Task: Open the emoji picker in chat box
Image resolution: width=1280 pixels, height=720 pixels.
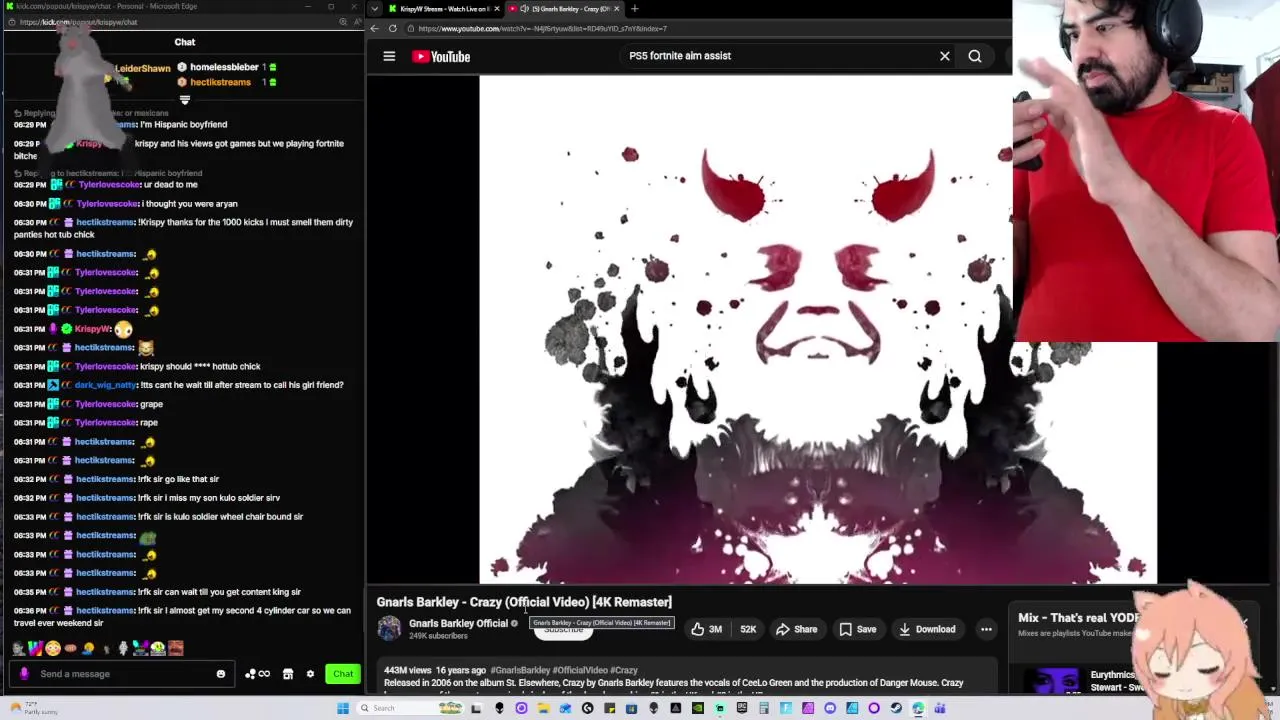Action: [220, 674]
